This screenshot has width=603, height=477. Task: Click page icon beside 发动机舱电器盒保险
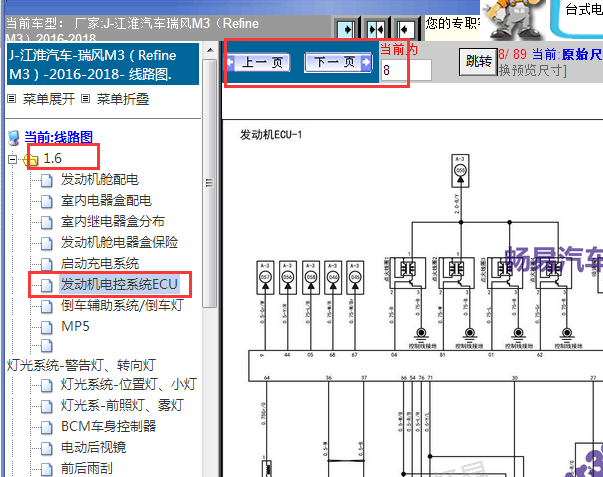coord(47,243)
